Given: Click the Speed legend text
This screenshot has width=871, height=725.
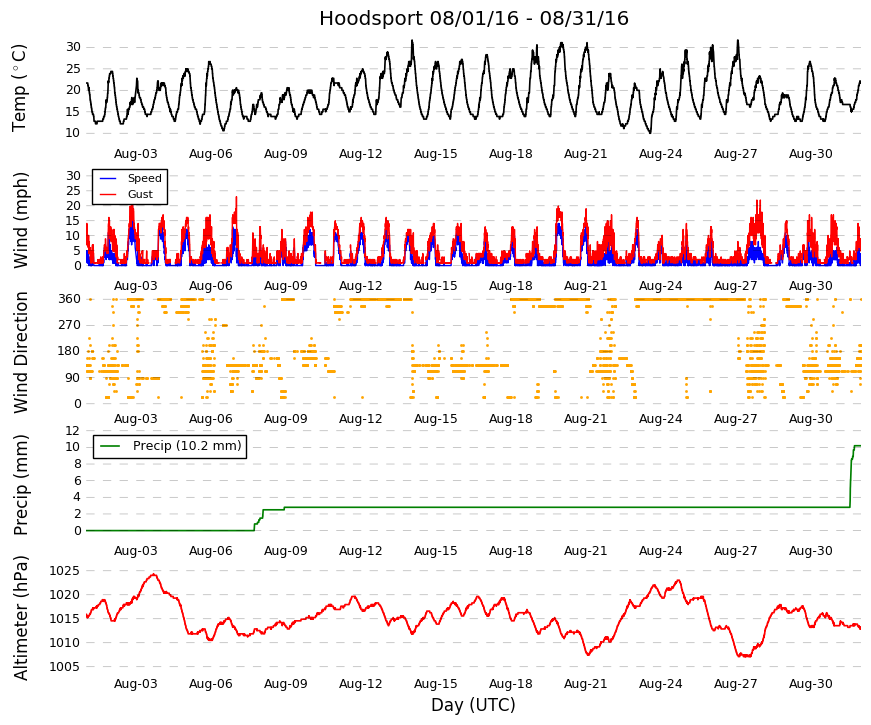Looking at the screenshot, I should [x=144, y=178].
